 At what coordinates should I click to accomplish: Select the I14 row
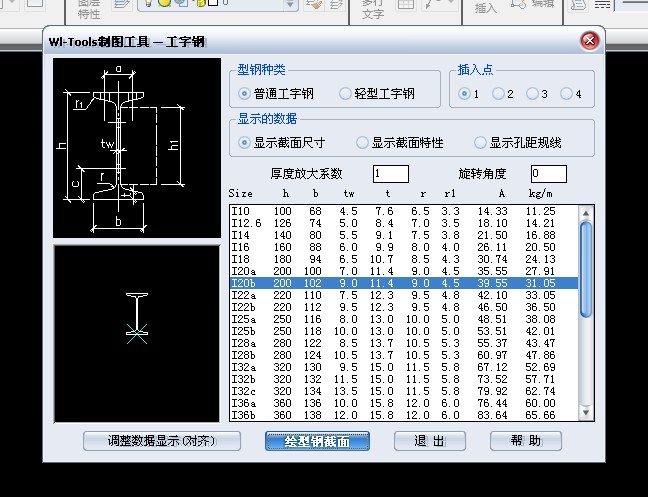click(403, 235)
